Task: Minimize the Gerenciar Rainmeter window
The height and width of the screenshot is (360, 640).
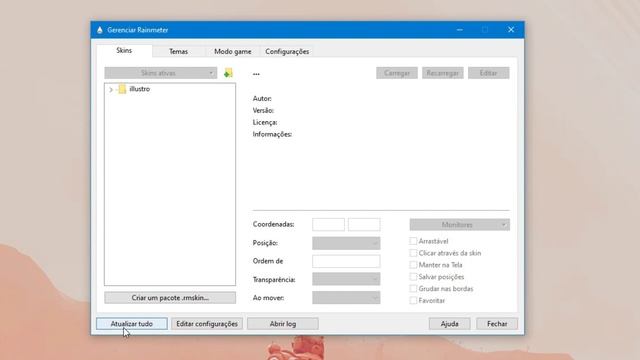Action: tap(460, 30)
